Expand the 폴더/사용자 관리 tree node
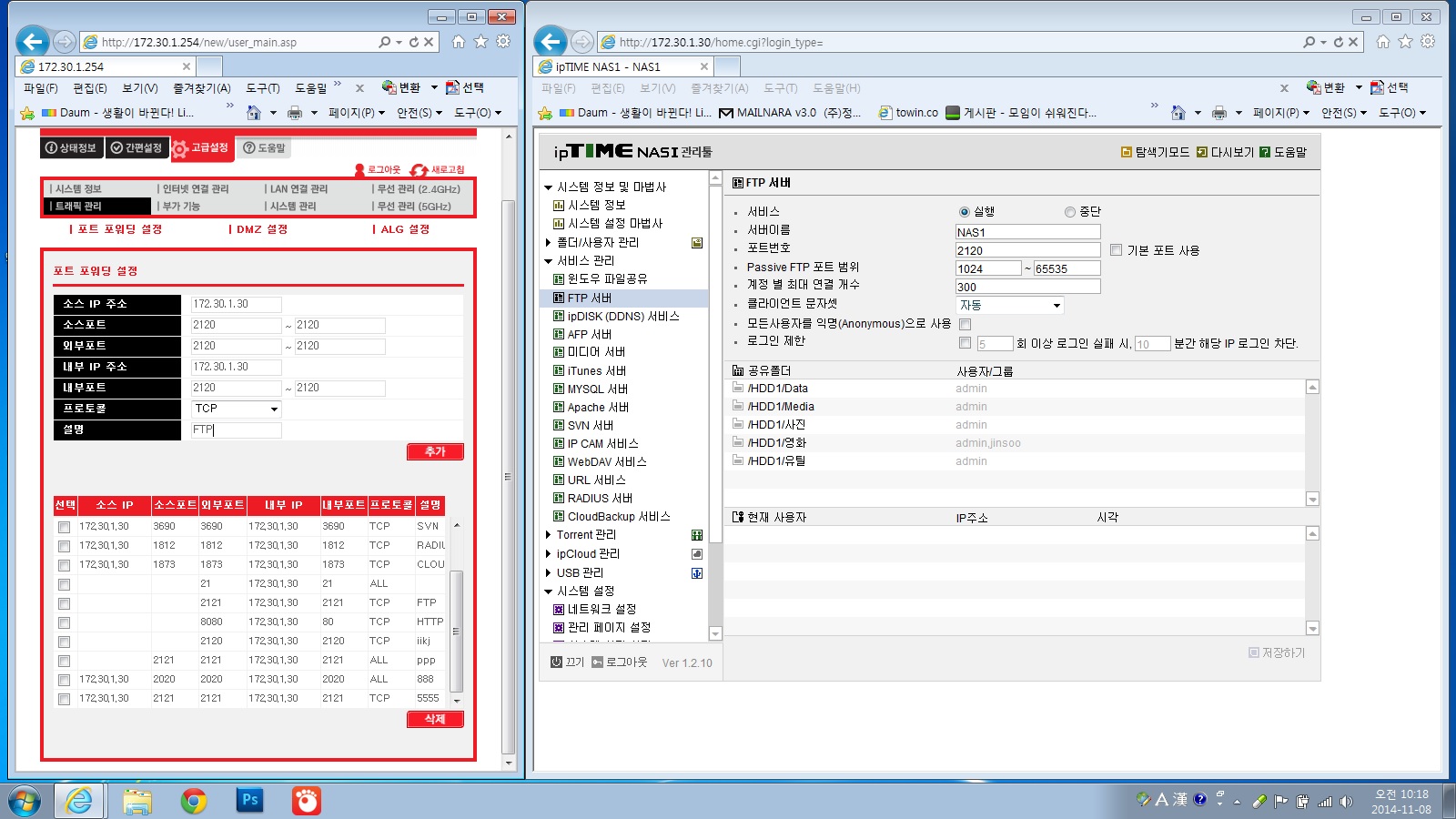This screenshot has height=819, width=1456. pos(549,243)
